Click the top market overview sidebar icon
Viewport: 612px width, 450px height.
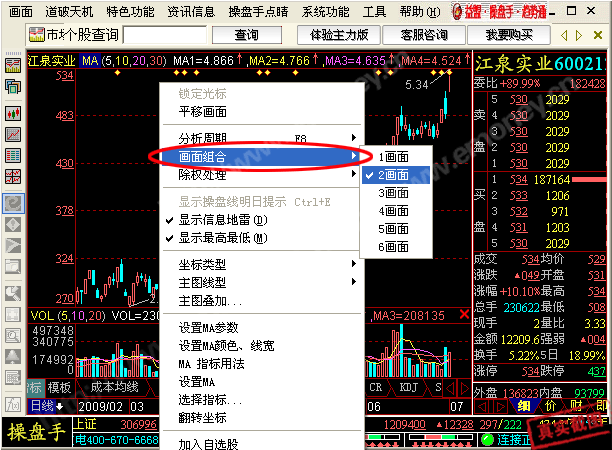click(x=14, y=65)
